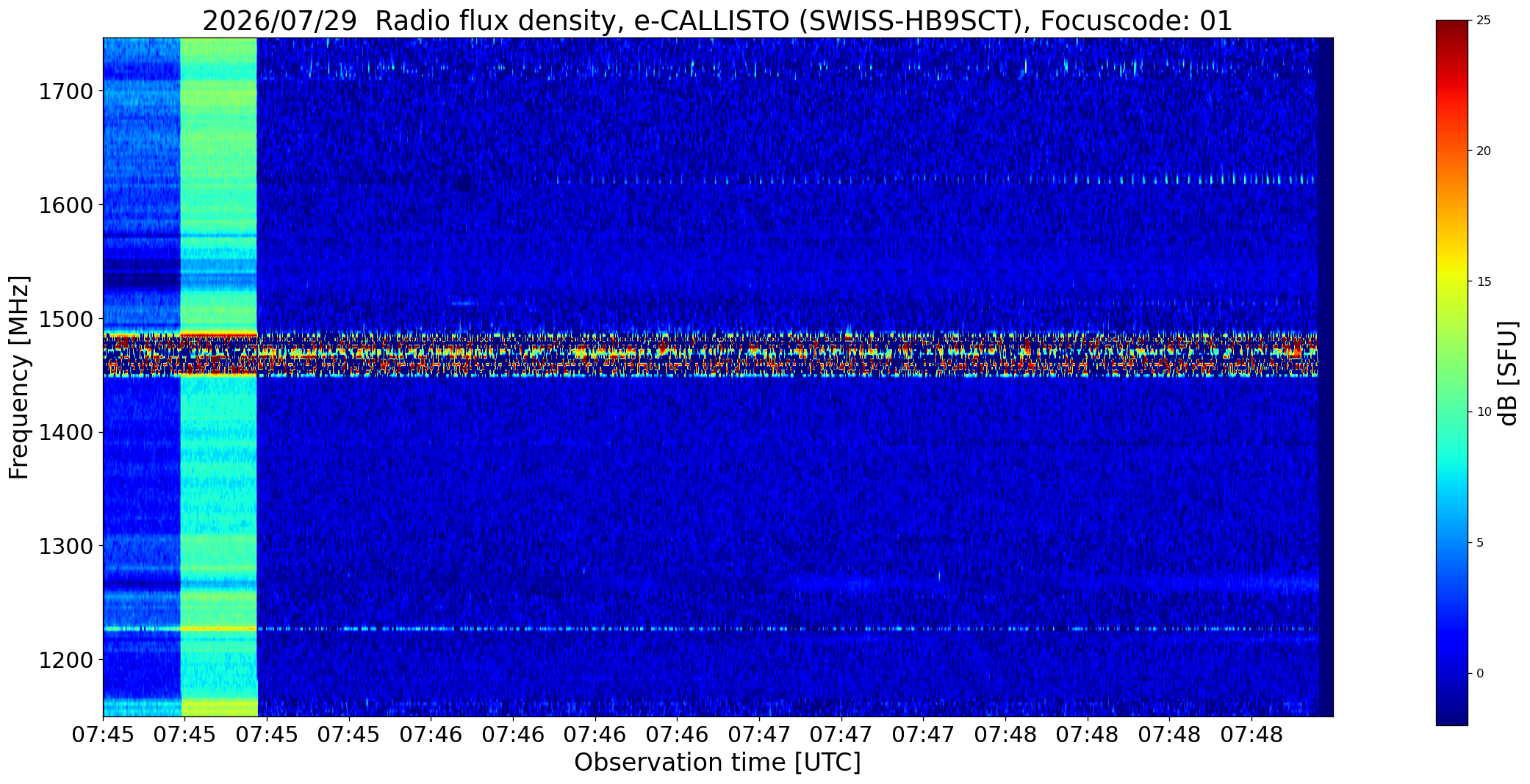This screenshot has height=784, width=1530.
Task: Click the narrow emission line near 1225 MHz
Action: (x=711, y=629)
